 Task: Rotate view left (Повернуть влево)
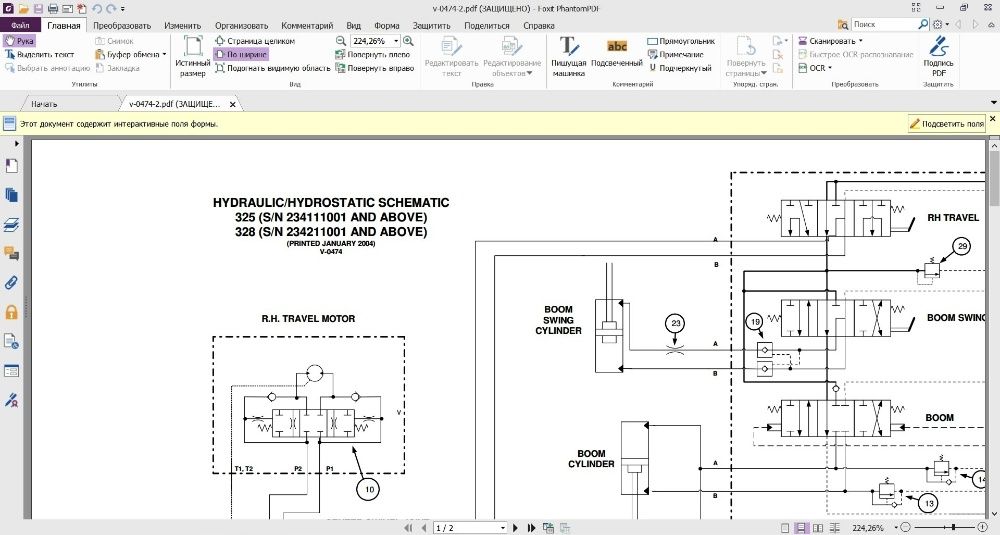374,55
